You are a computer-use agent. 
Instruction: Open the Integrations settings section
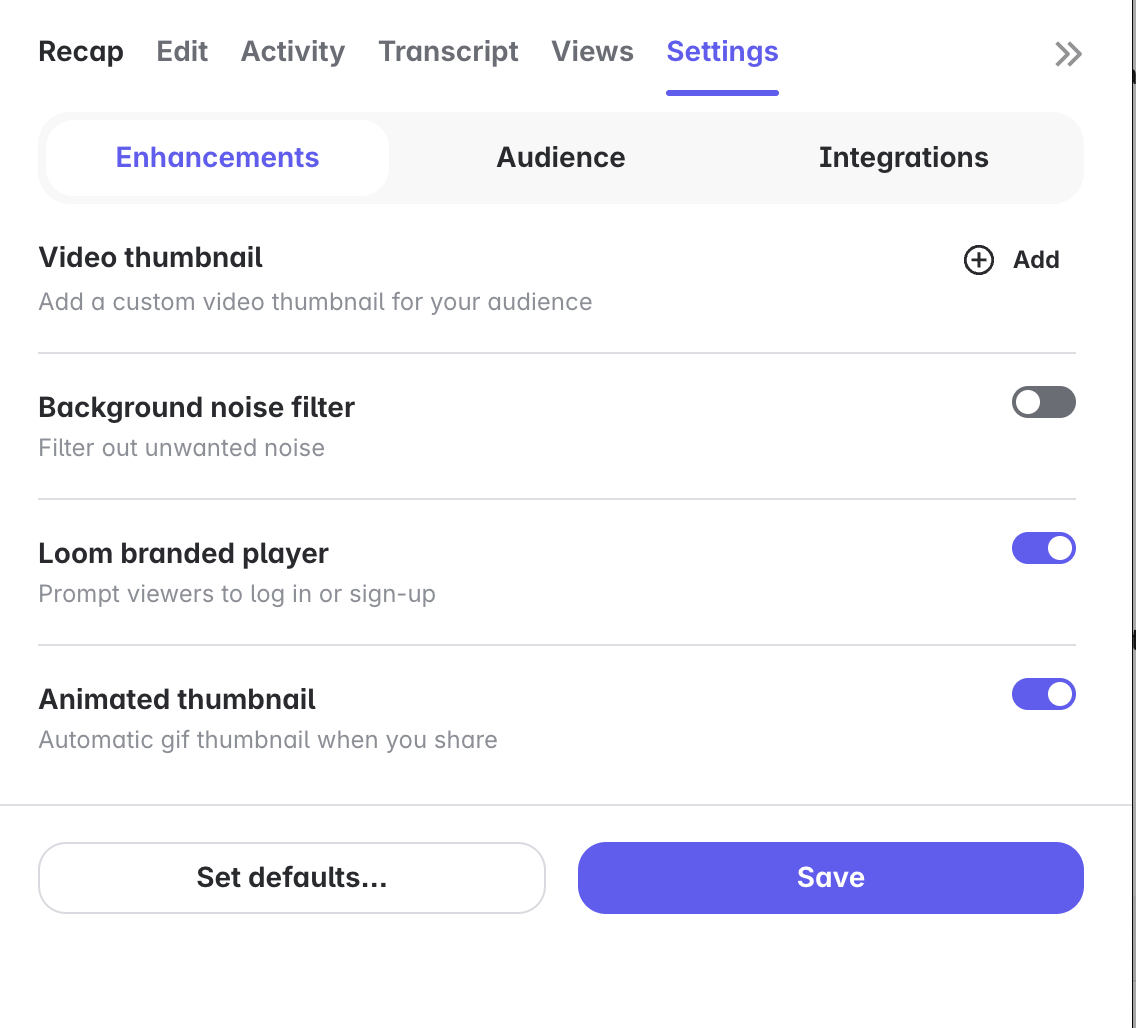coord(903,158)
